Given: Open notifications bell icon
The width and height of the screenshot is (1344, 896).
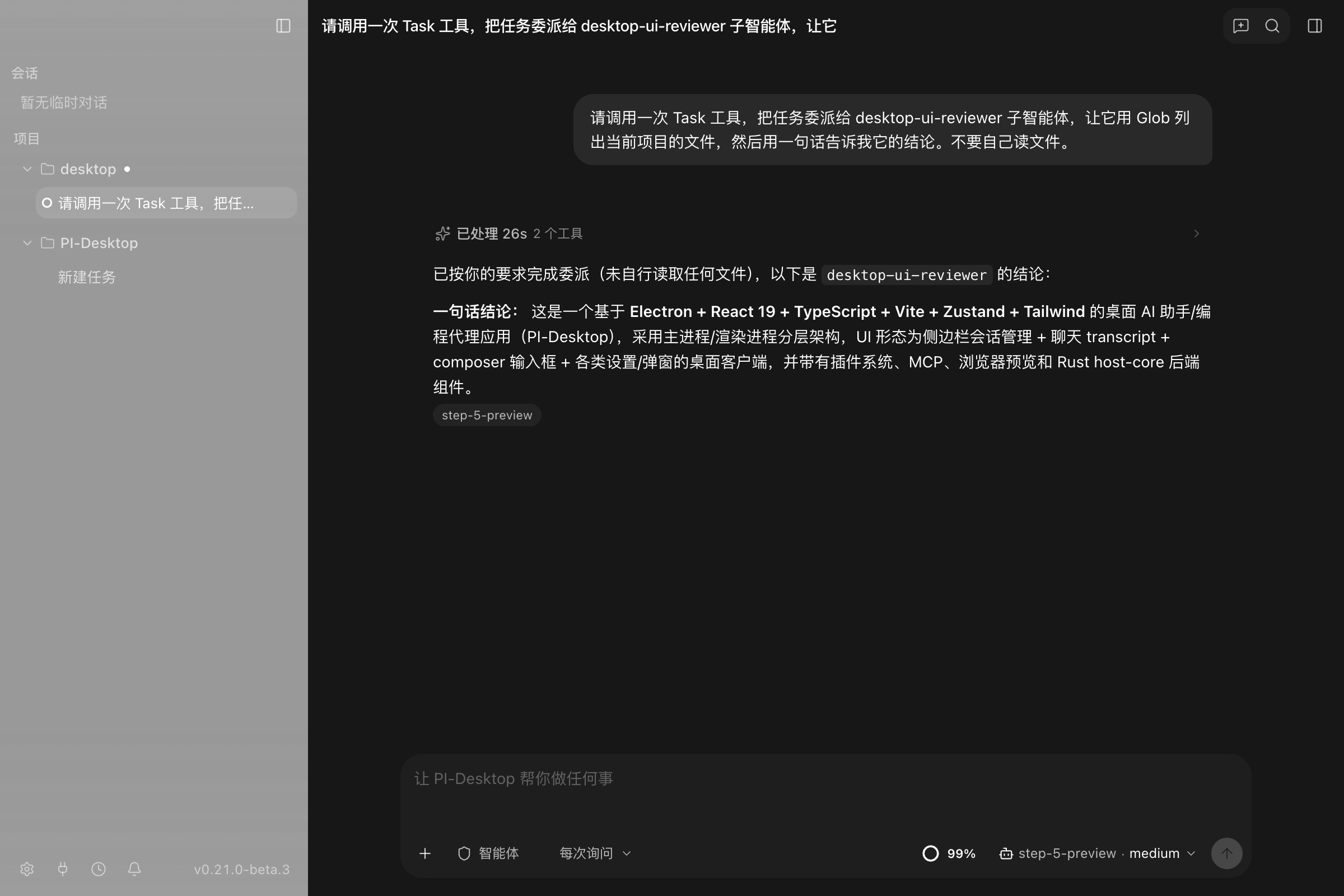Looking at the screenshot, I should [134, 869].
